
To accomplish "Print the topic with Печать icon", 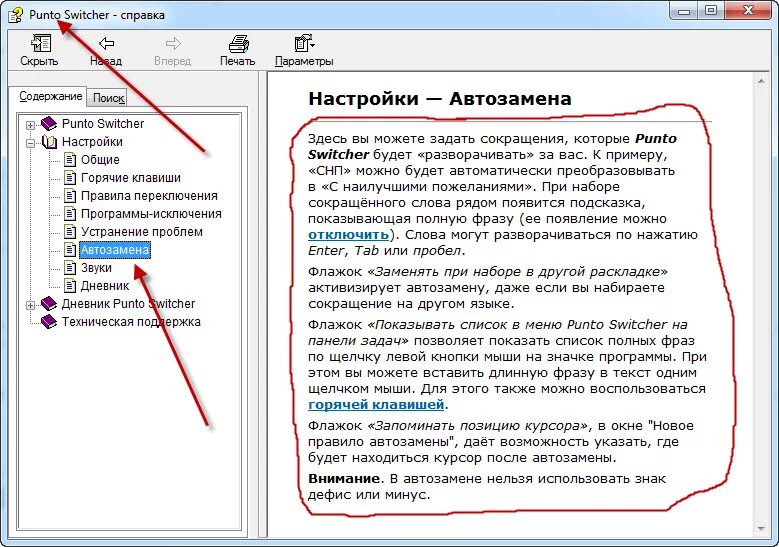I will [x=238, y=44].
